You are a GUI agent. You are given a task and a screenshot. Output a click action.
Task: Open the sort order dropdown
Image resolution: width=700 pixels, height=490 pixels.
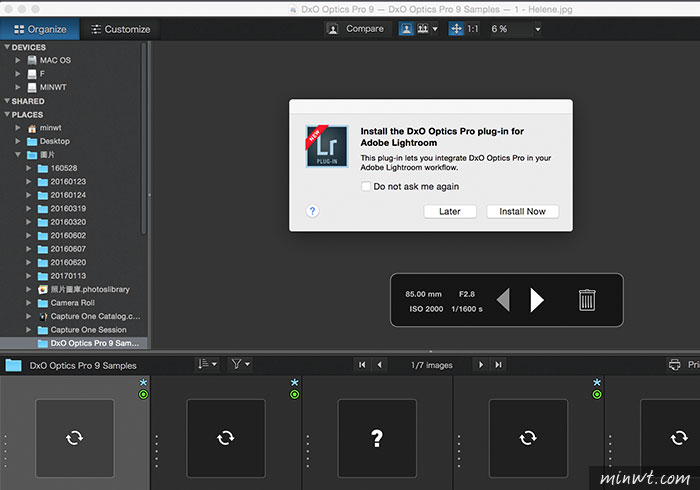(x=207, y=364)
